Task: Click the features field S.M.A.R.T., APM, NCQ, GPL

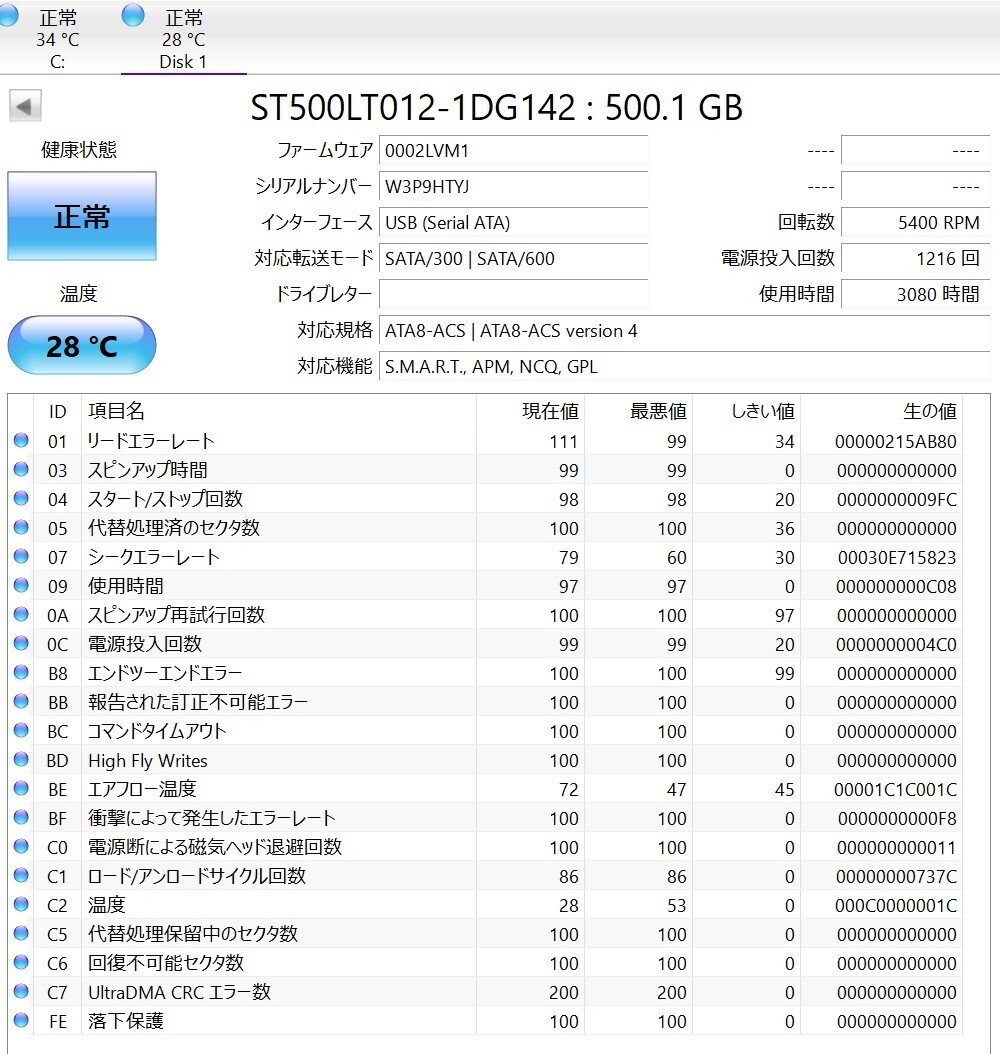Action: (x=684, y=366)
